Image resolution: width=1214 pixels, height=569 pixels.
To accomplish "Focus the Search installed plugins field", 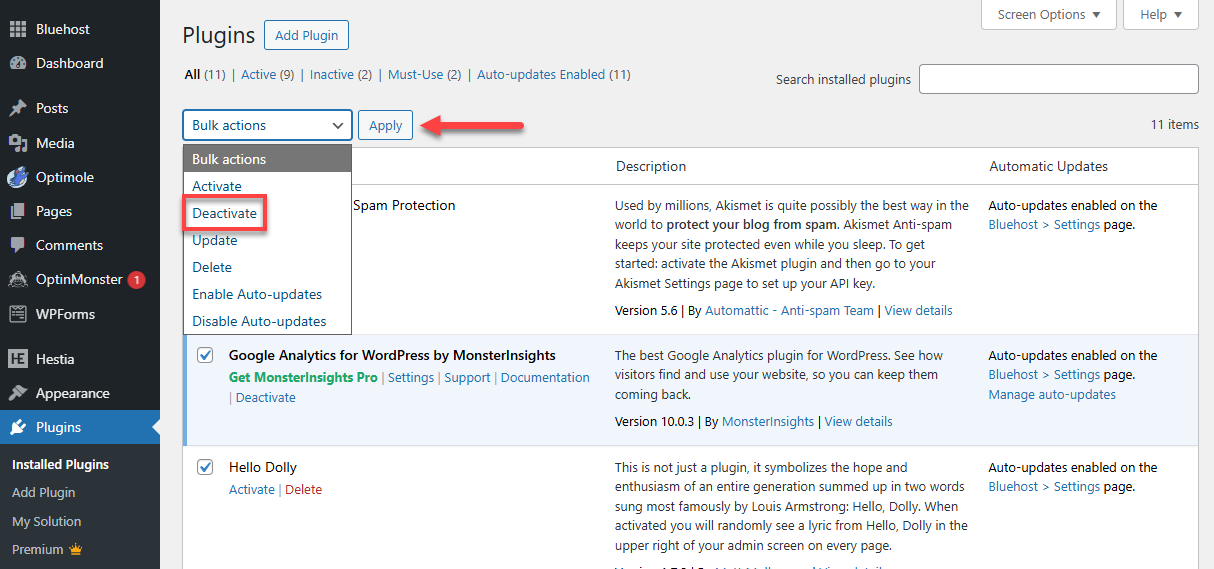I will pyautogui.click(x=1058, y=79).
